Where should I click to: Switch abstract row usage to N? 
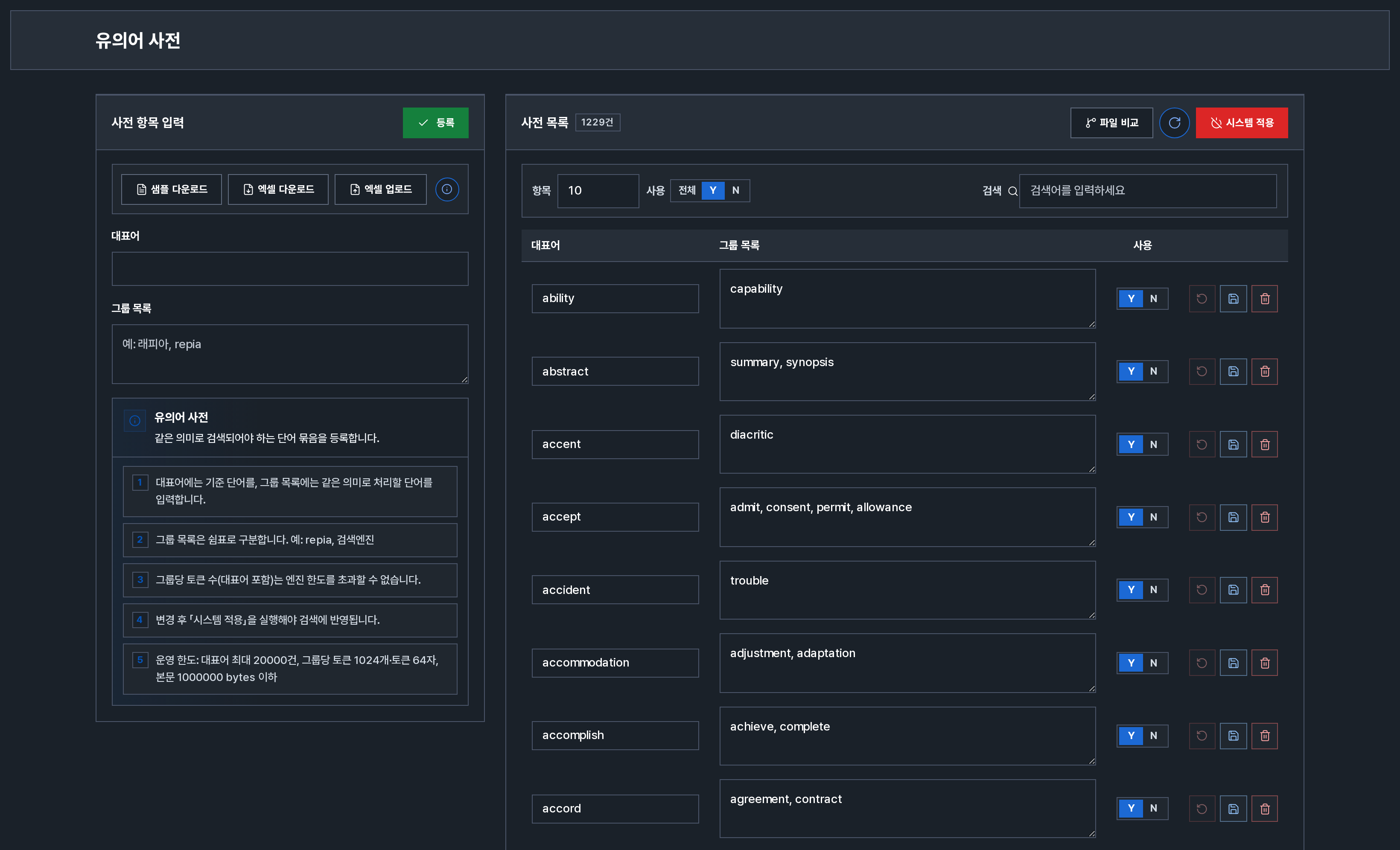pyautogui.click(x=1153, y=372)
